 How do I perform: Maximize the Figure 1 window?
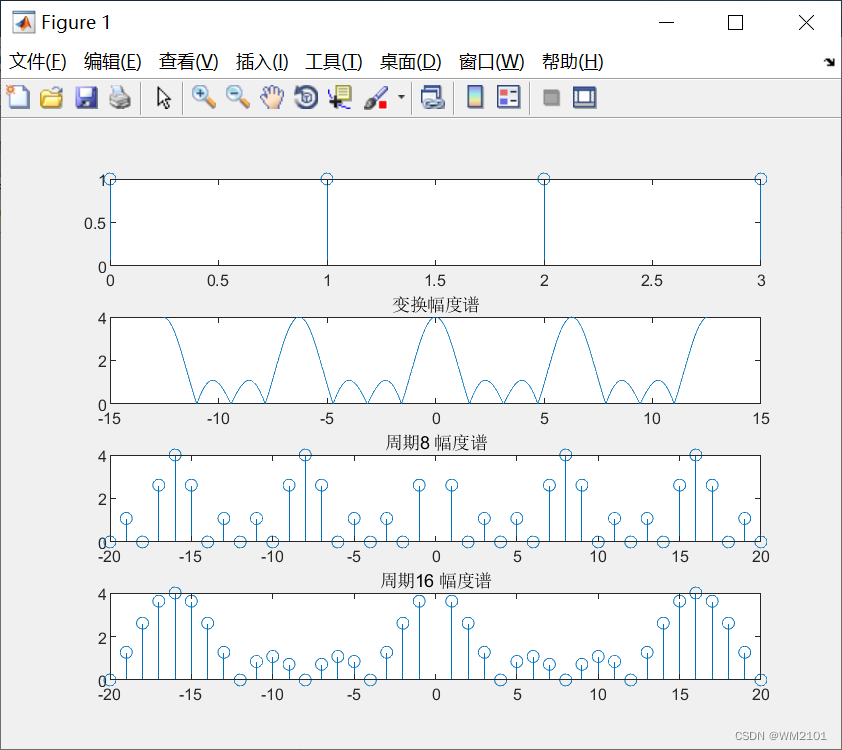735,23
